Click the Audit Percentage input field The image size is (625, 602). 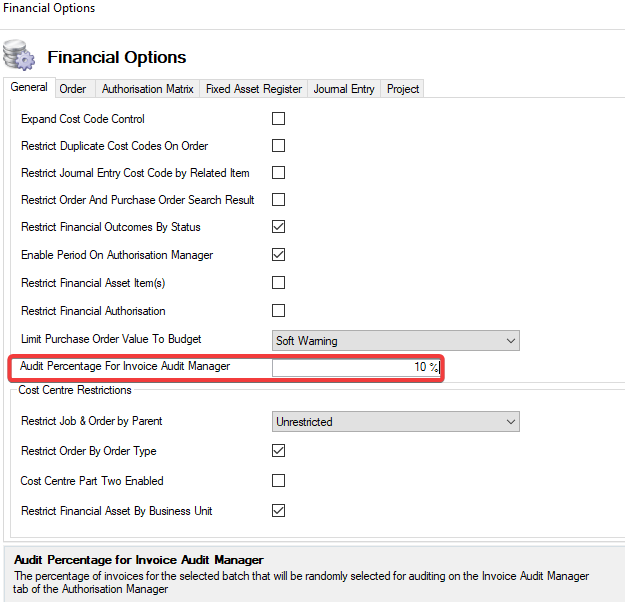pos(355,367)
